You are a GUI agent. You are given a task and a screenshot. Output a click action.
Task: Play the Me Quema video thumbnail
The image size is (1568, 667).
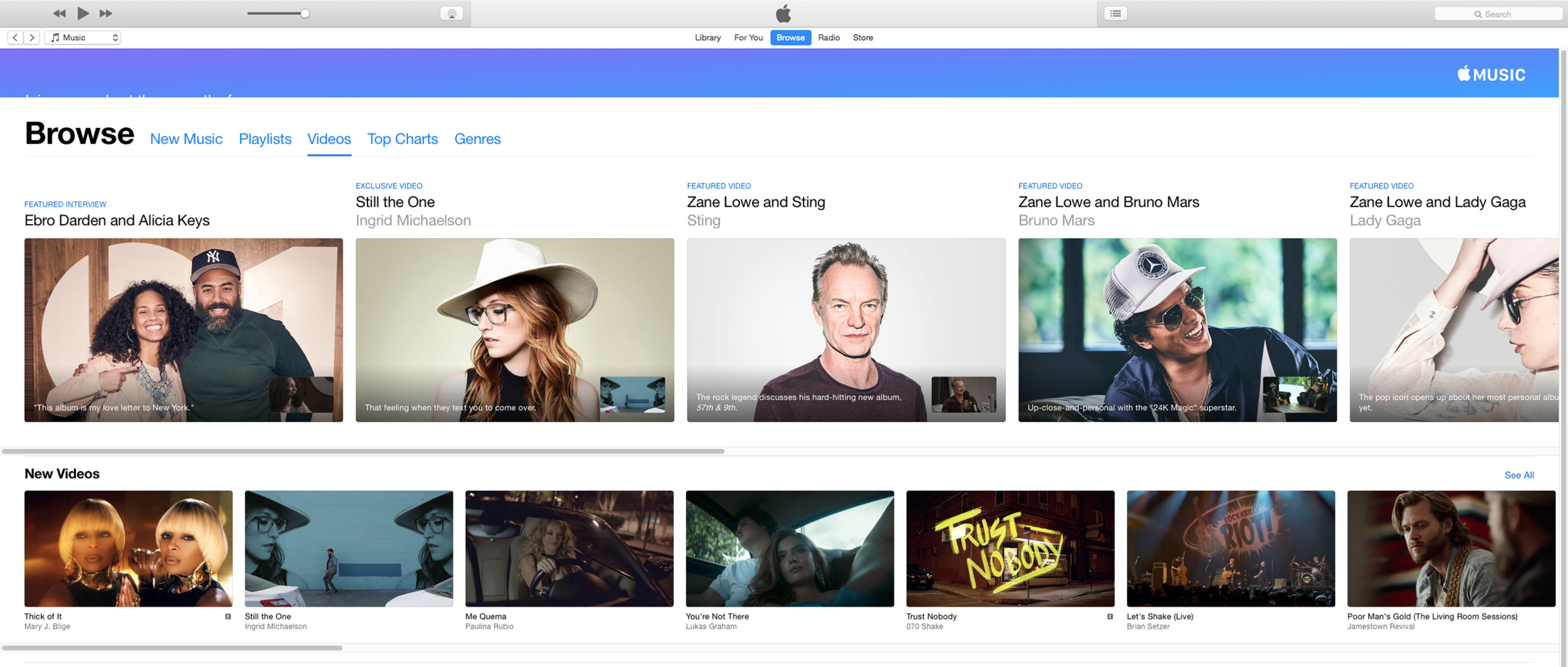tap(569, 548)
